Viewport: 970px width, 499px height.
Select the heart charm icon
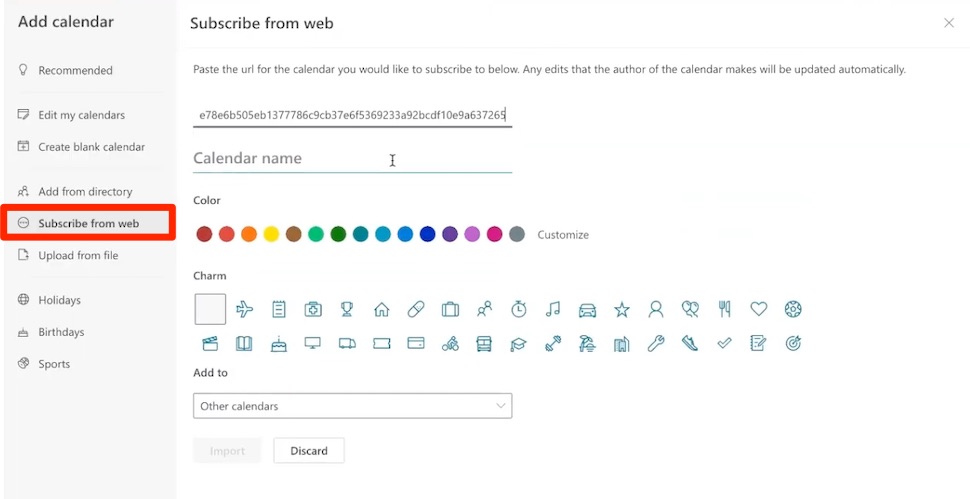(x=759, y=310)
